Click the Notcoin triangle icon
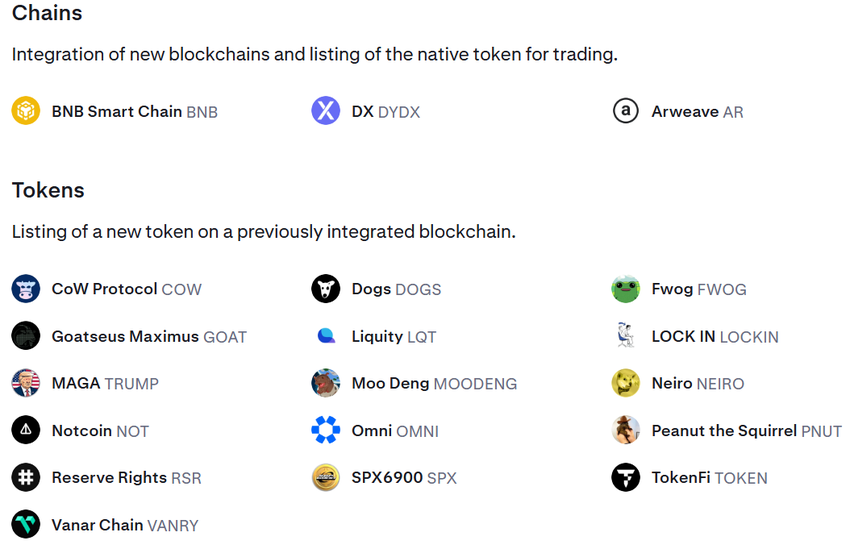Image resolution: width=850 pixels, height=549 pixels. 26,431
